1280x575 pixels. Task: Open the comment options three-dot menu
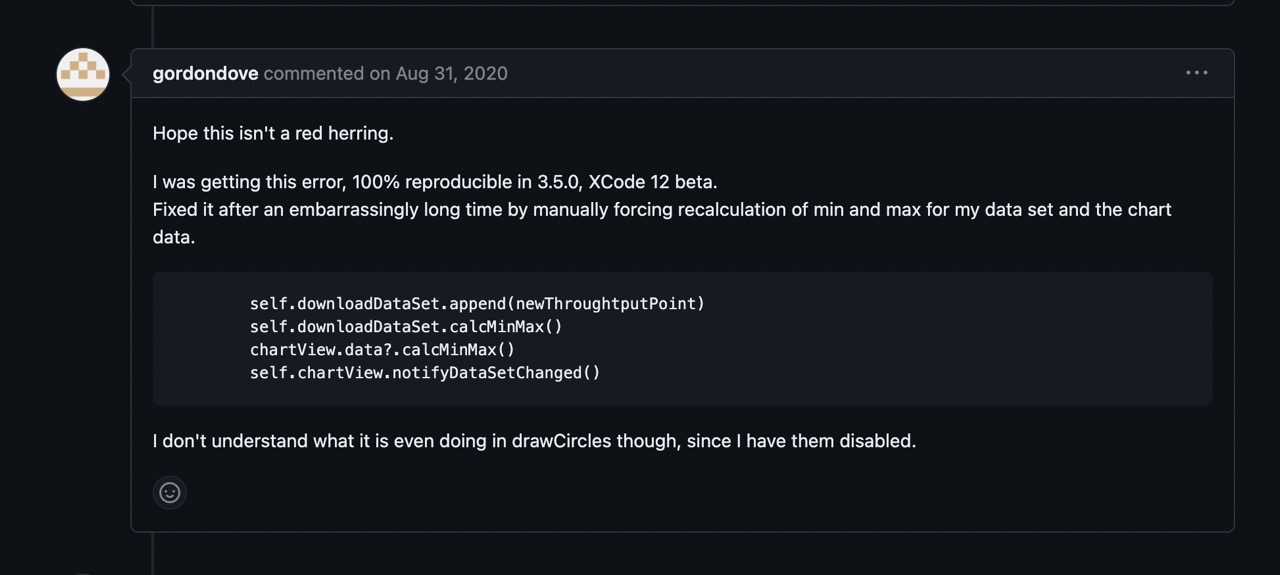(1196, 73)
